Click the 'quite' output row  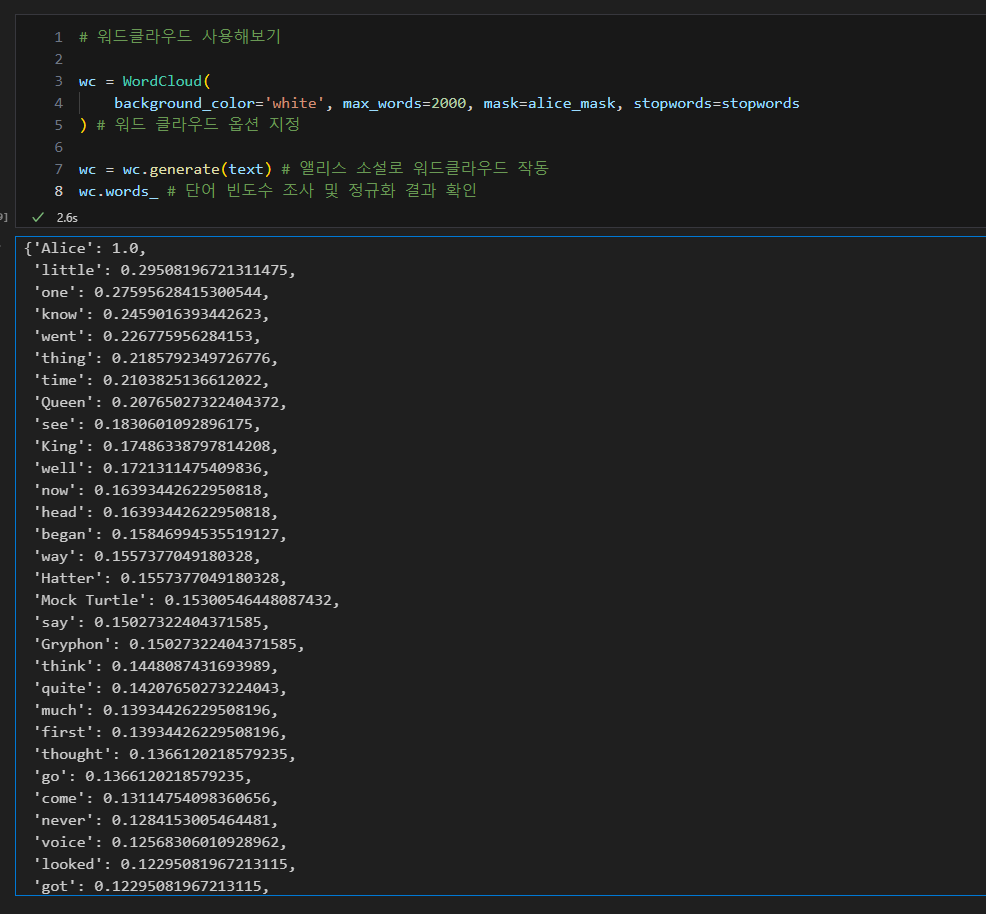(x=160, y=688)
